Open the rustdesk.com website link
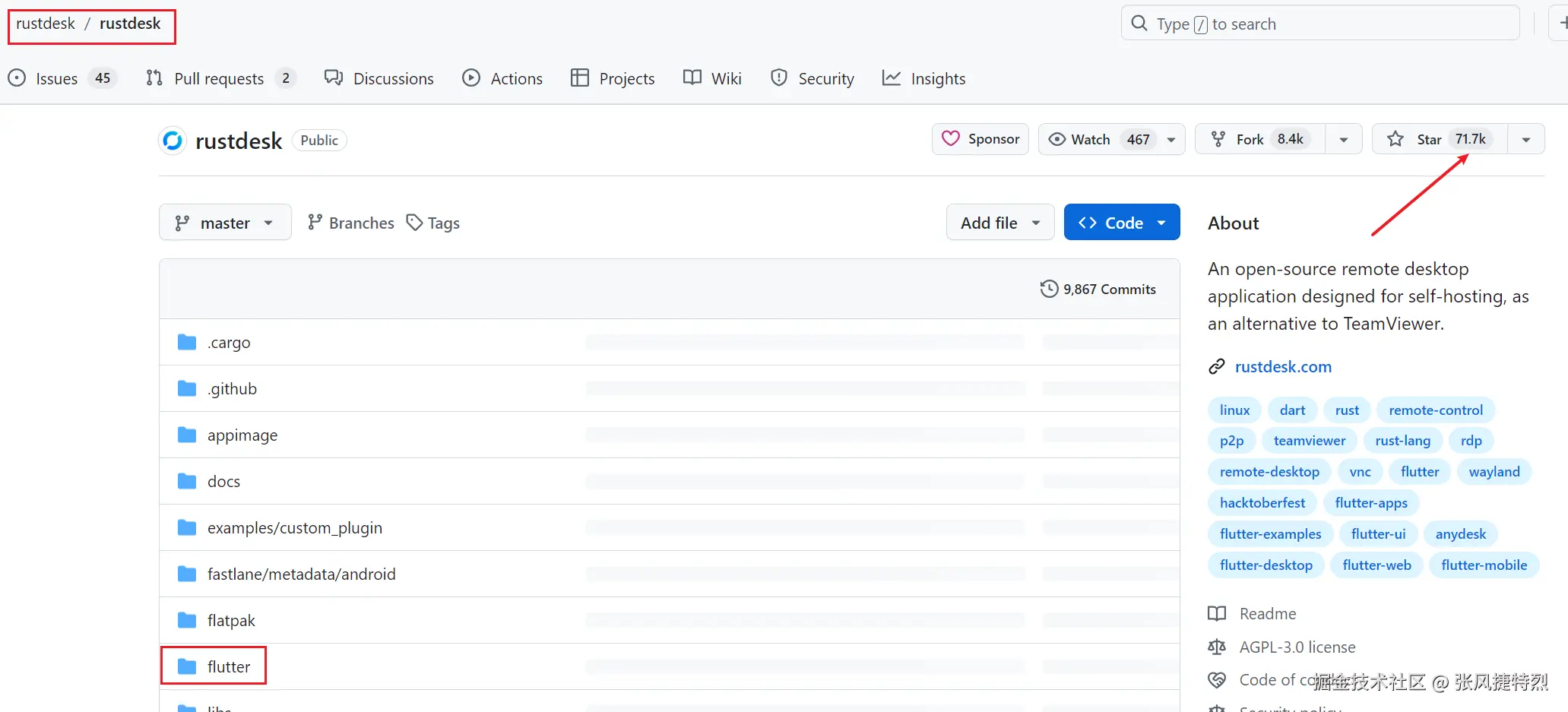 click(x=1283, y=367)
